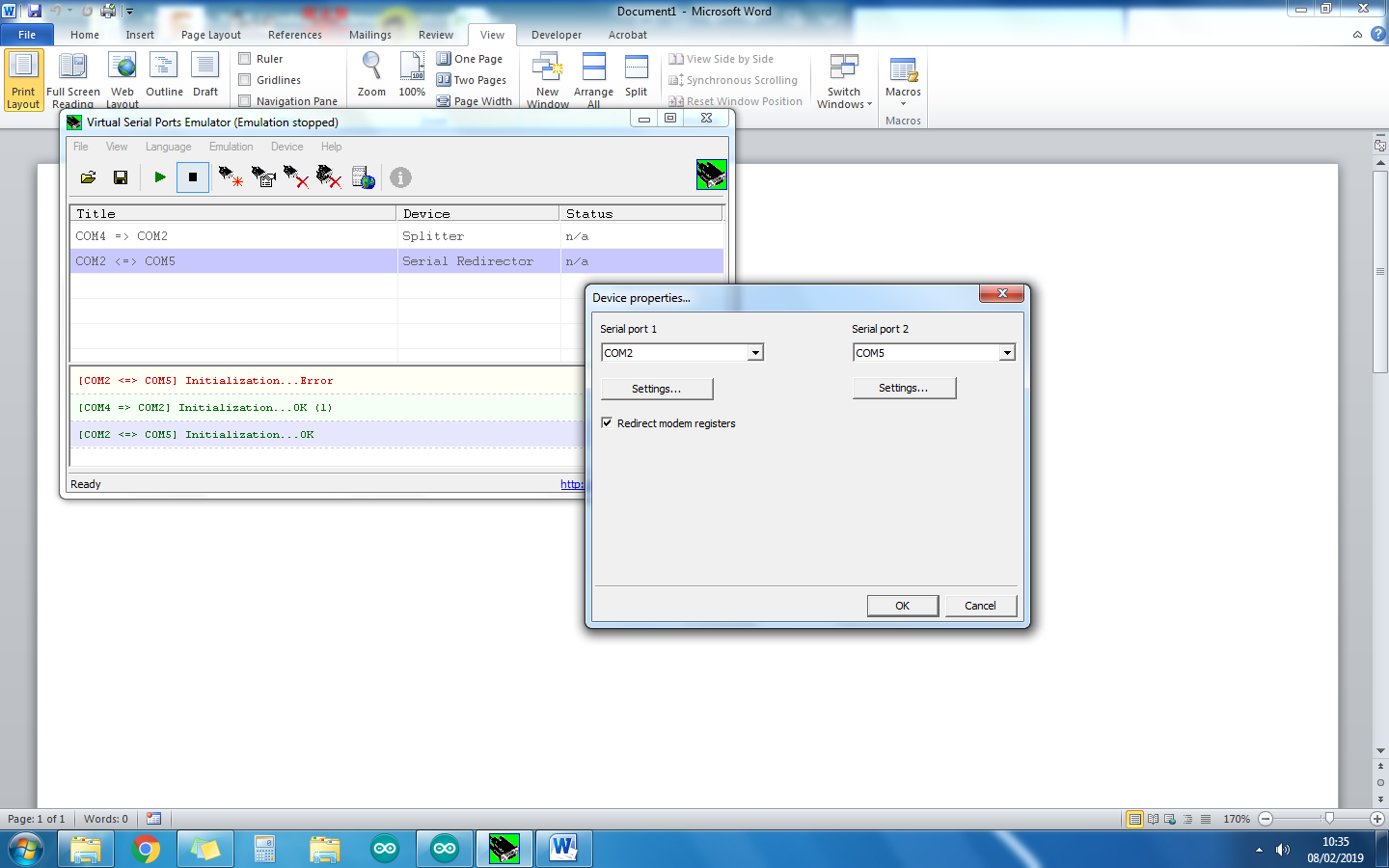This screenshot has height=868, width=1389.
Task: Click Settings button for Serial port 1
Action: 657,389
